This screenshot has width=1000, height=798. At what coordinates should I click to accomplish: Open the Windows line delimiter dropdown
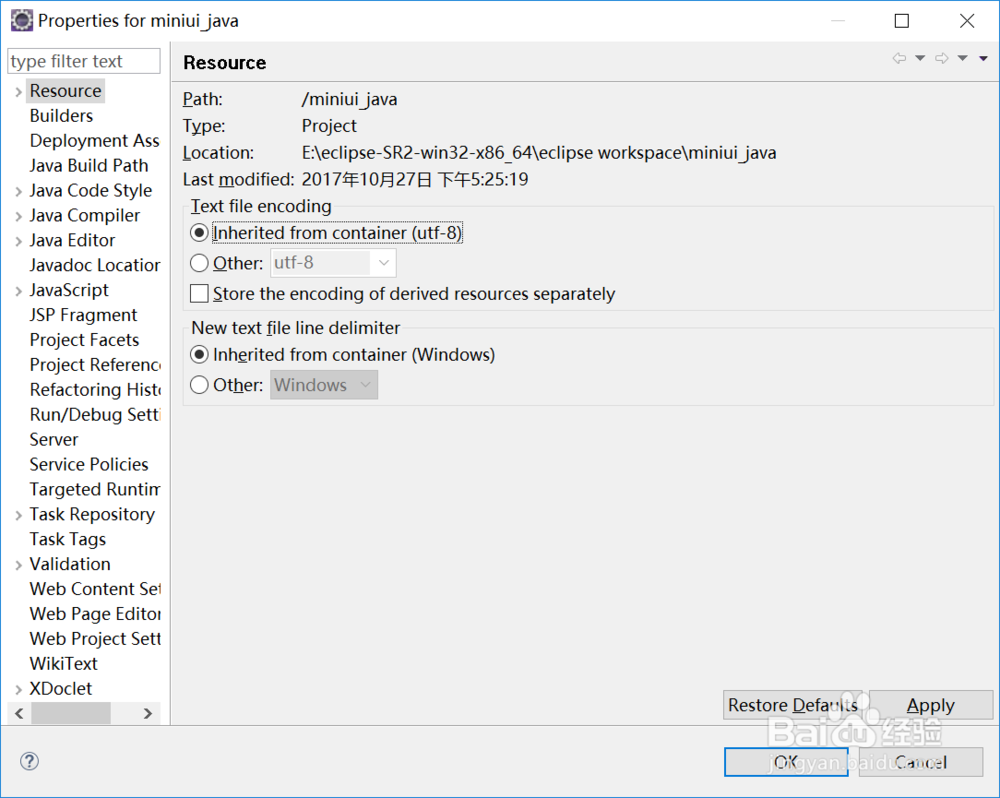click(x=324, y=385)
